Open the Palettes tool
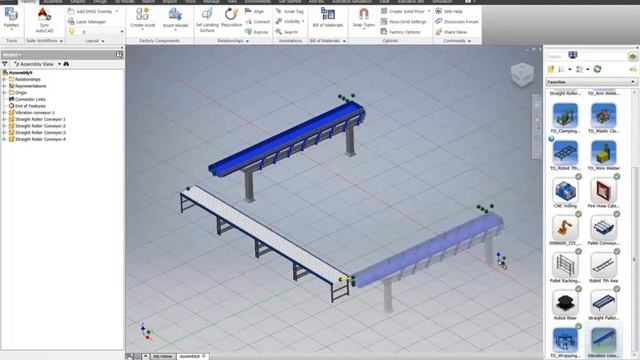Image resolution: width=640 pixels, height=360 pixels. point(11,19)
